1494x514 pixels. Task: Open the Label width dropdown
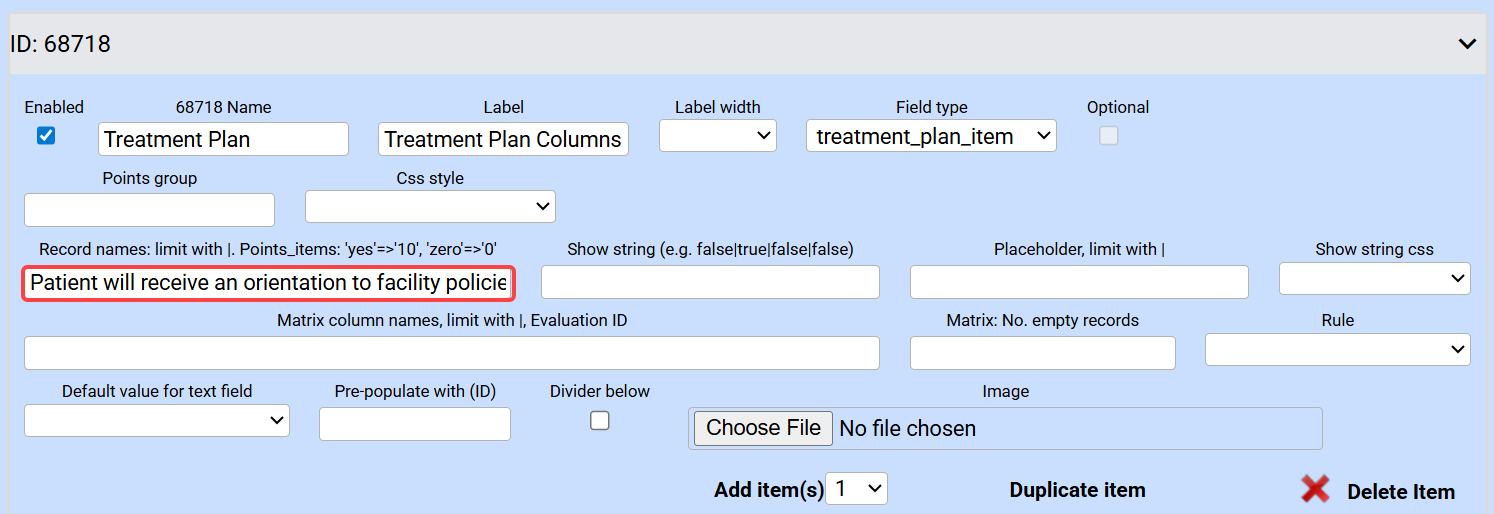pyautogui.click(x=718, y=136)
